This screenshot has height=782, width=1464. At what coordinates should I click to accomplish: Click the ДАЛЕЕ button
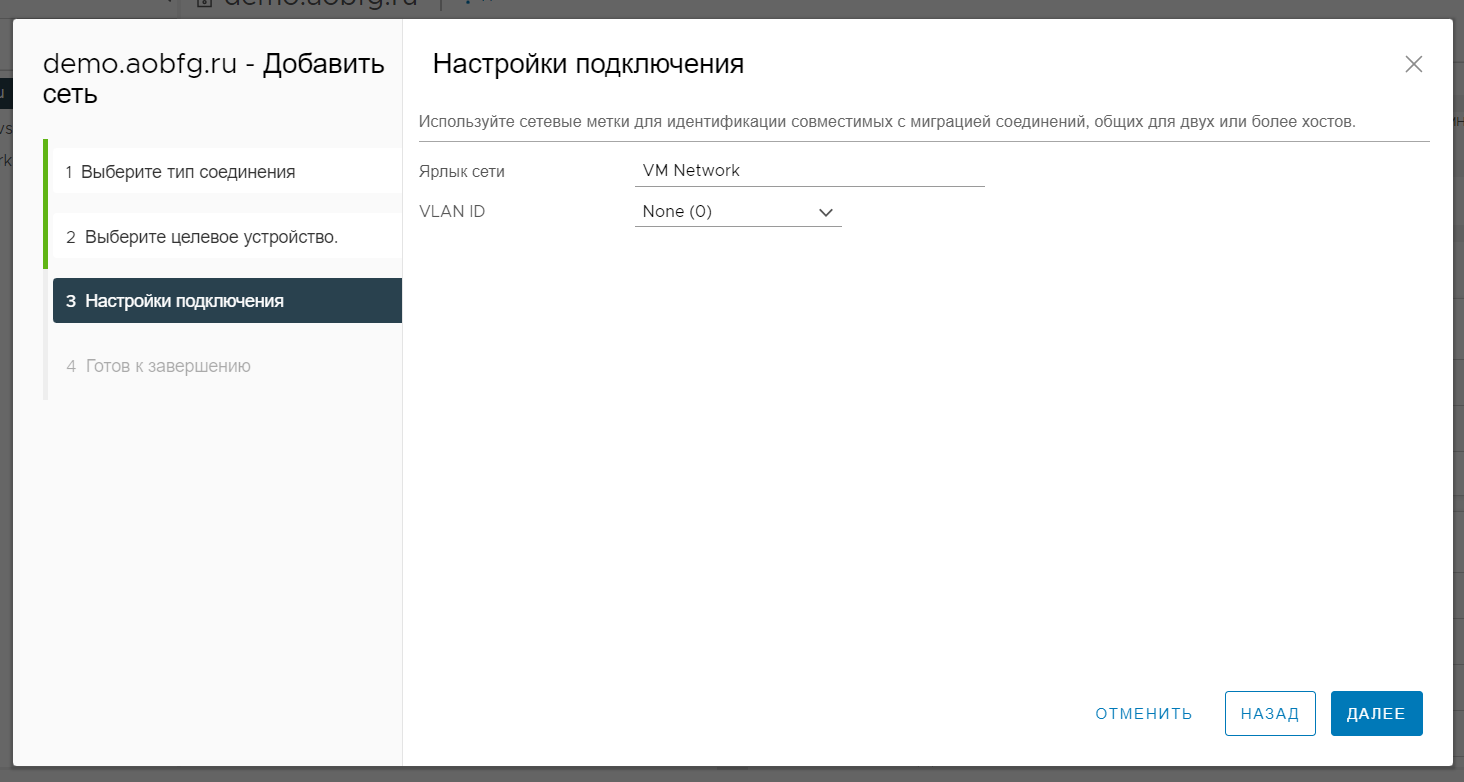click(1376, 714)
